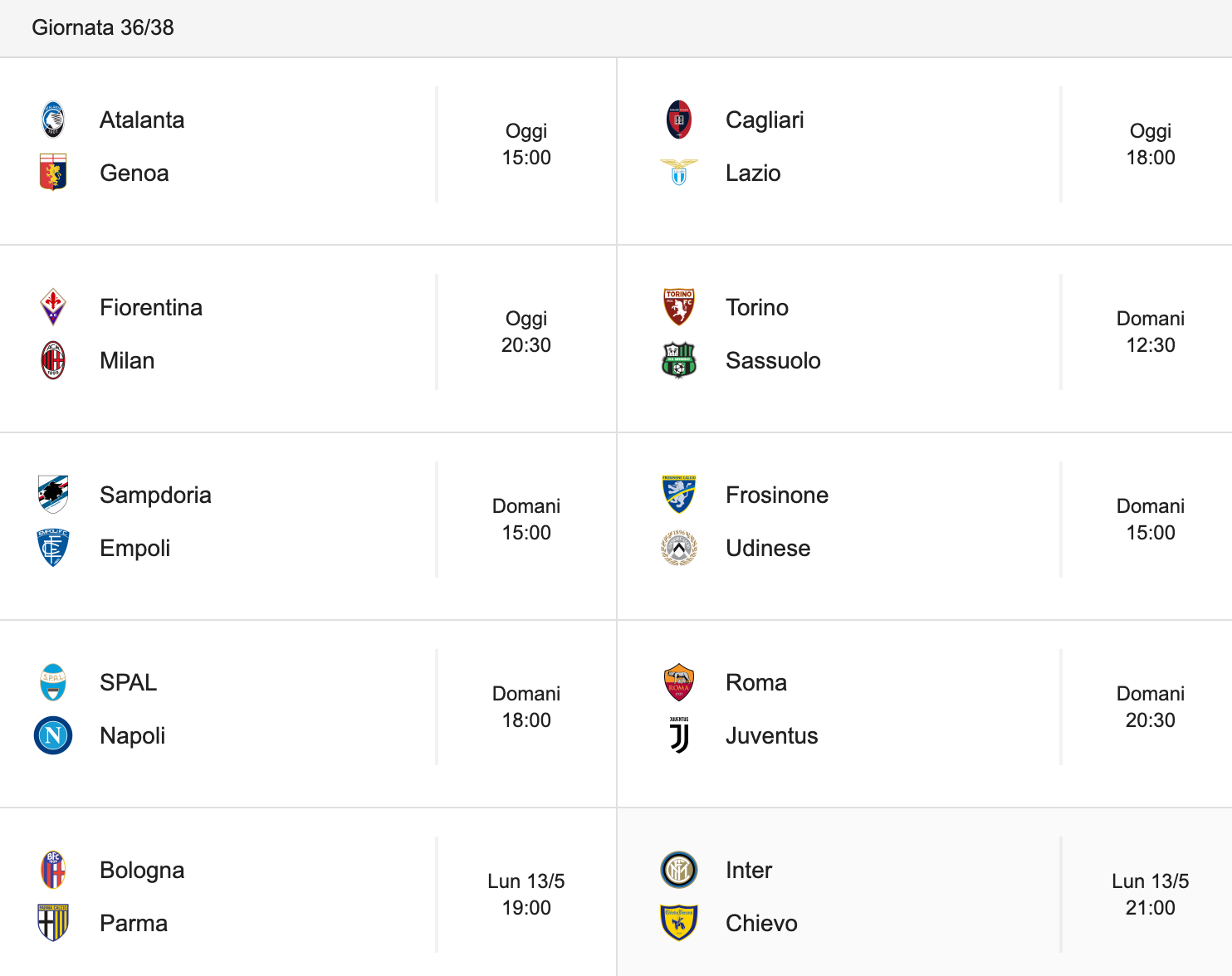Click the Atalanta team crest
The width and height of the screenshot is (1232, 976).
pos(53,120)
